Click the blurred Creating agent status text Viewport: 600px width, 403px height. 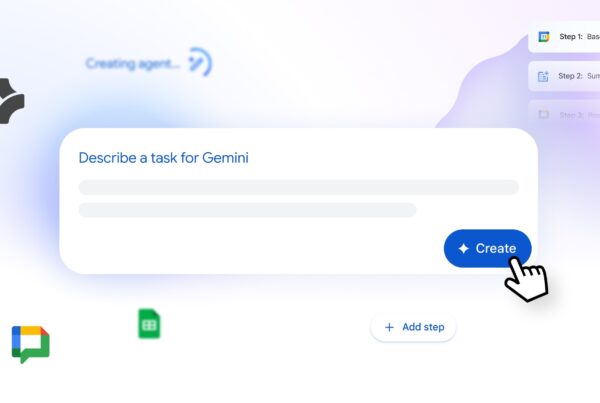click(x=133, y=63)
